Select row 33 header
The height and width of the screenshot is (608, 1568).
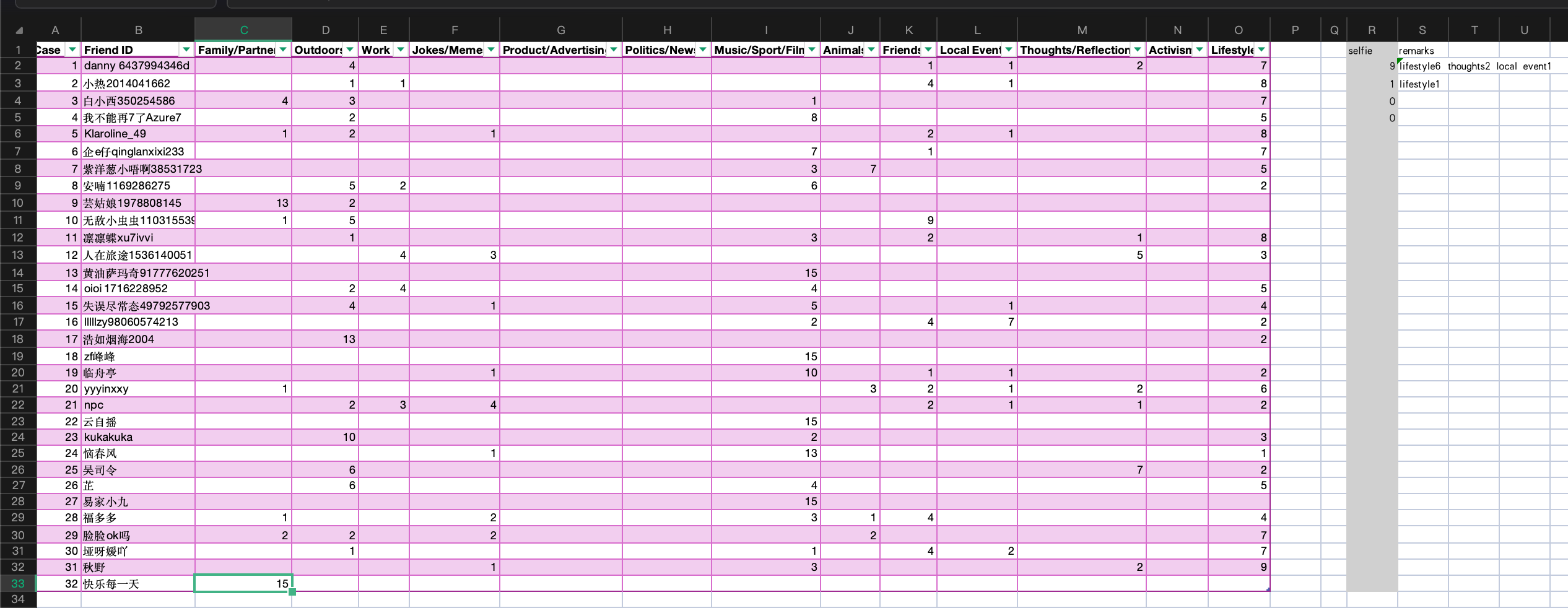[18, 583]
